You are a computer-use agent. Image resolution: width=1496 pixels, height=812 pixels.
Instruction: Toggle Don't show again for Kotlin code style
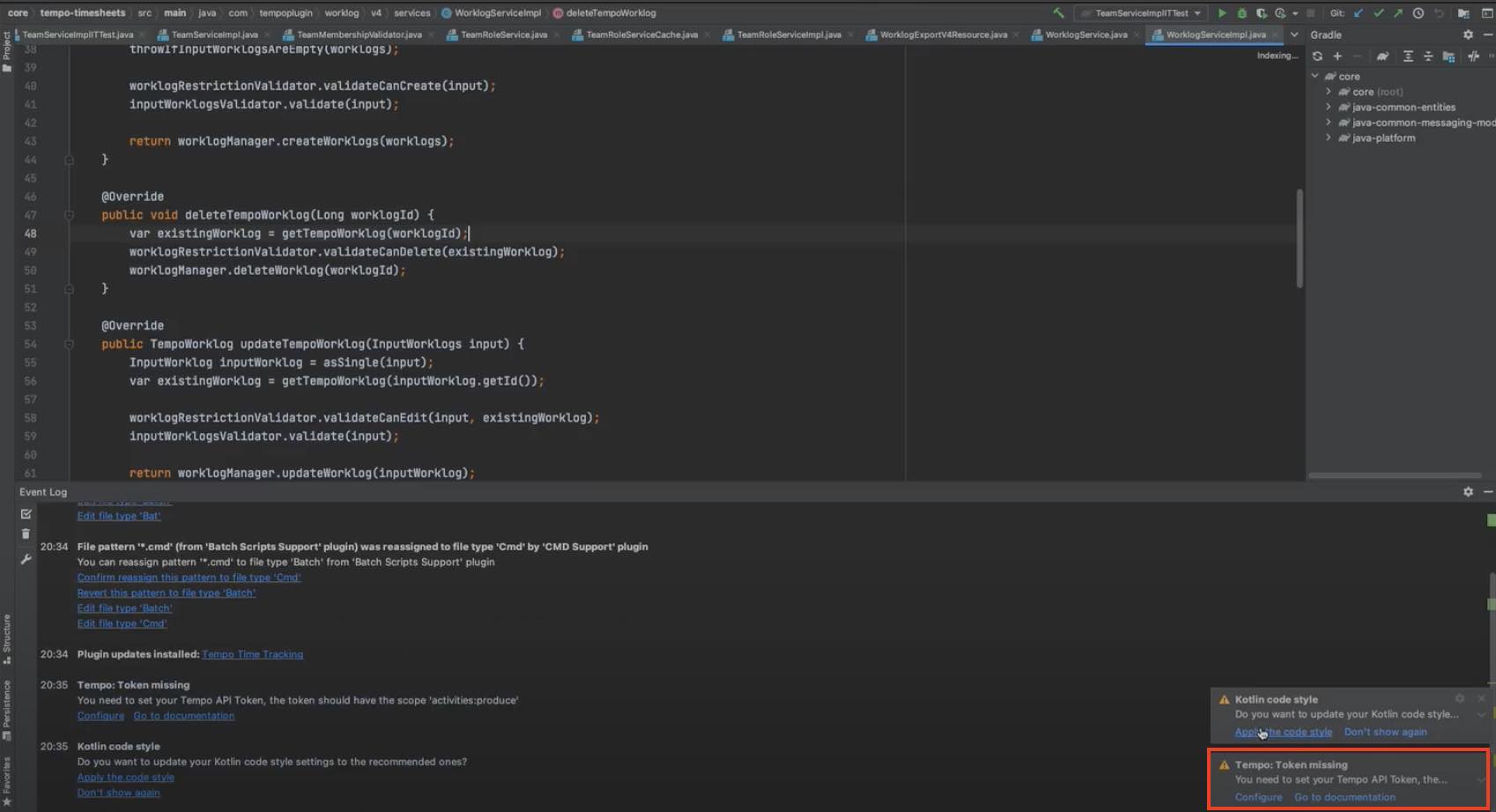coord(1385,732)
